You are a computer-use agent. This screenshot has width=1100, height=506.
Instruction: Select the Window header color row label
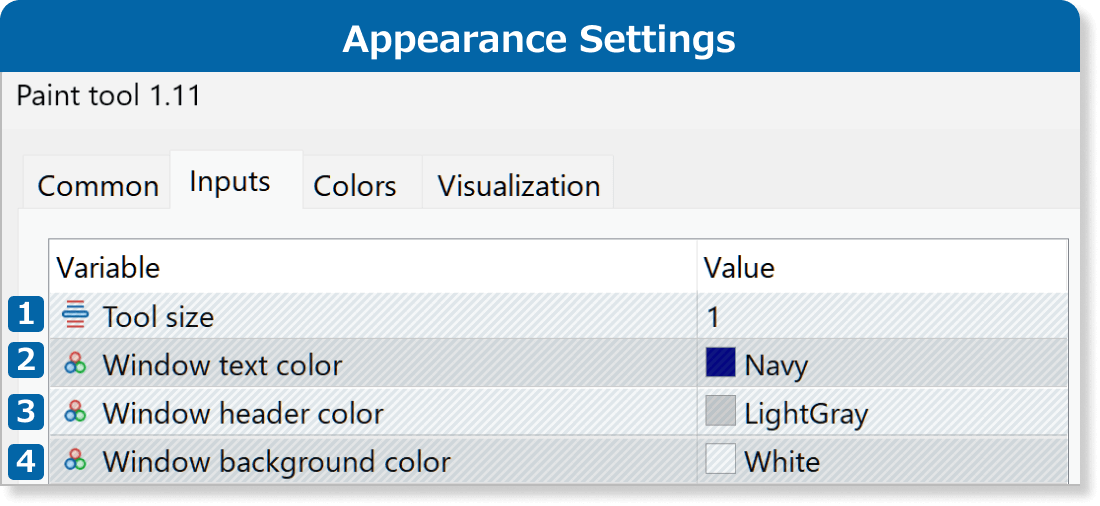[x=243, y=413]
